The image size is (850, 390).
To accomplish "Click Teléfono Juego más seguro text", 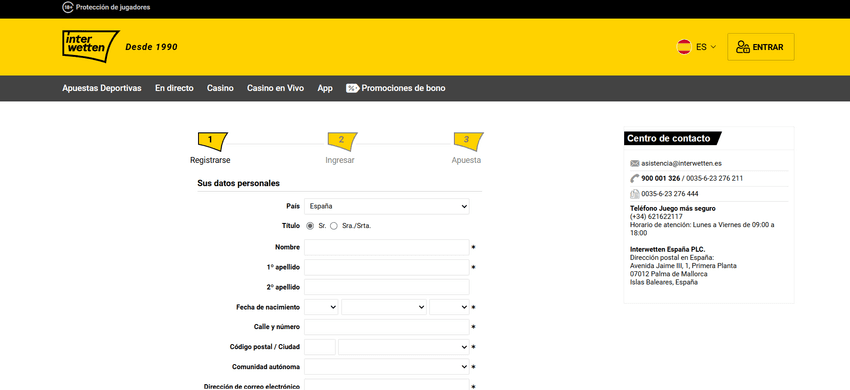I will pyautogui.click(x=673, y=208).
